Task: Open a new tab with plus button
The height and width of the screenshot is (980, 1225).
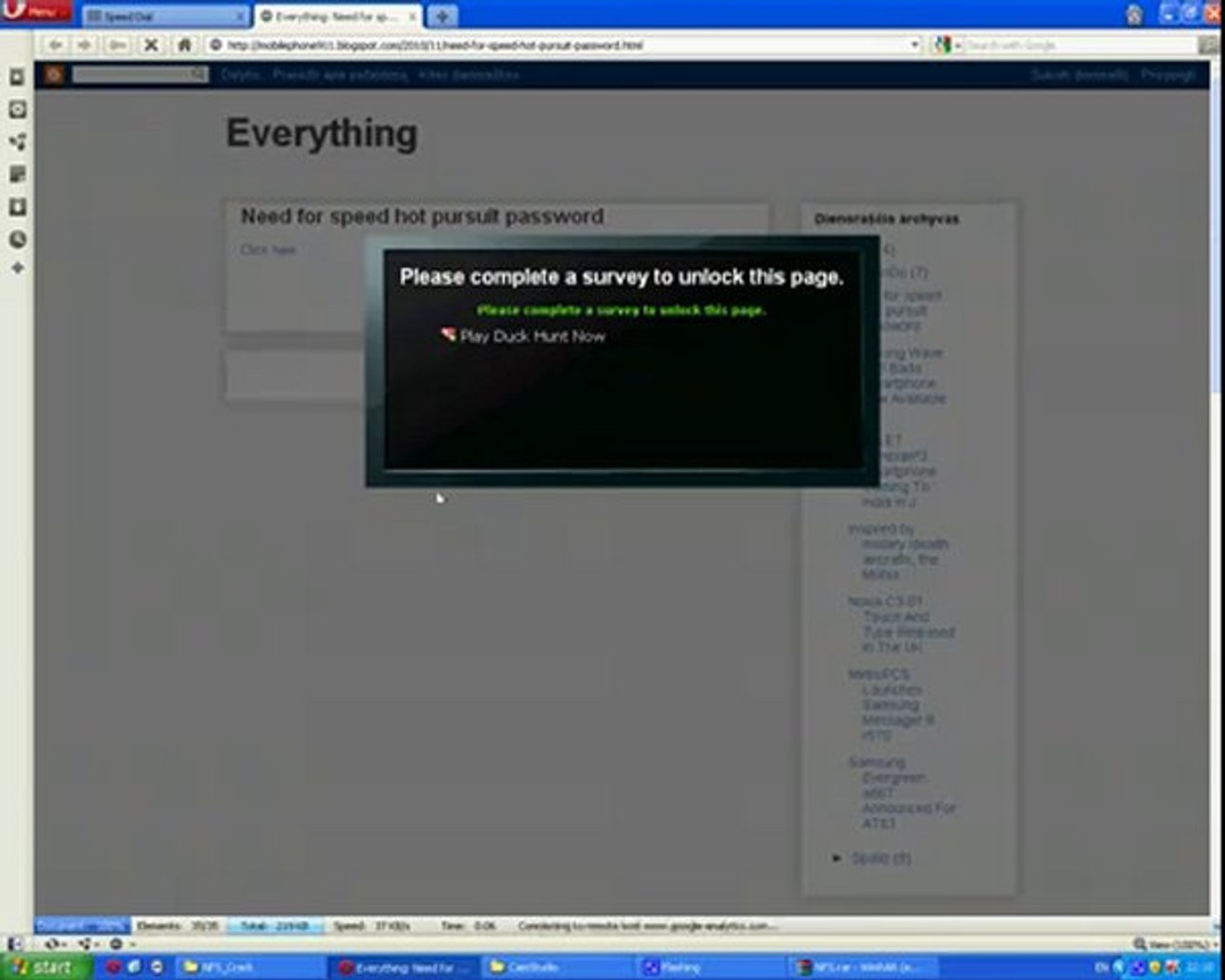Action: coord(443,16)
